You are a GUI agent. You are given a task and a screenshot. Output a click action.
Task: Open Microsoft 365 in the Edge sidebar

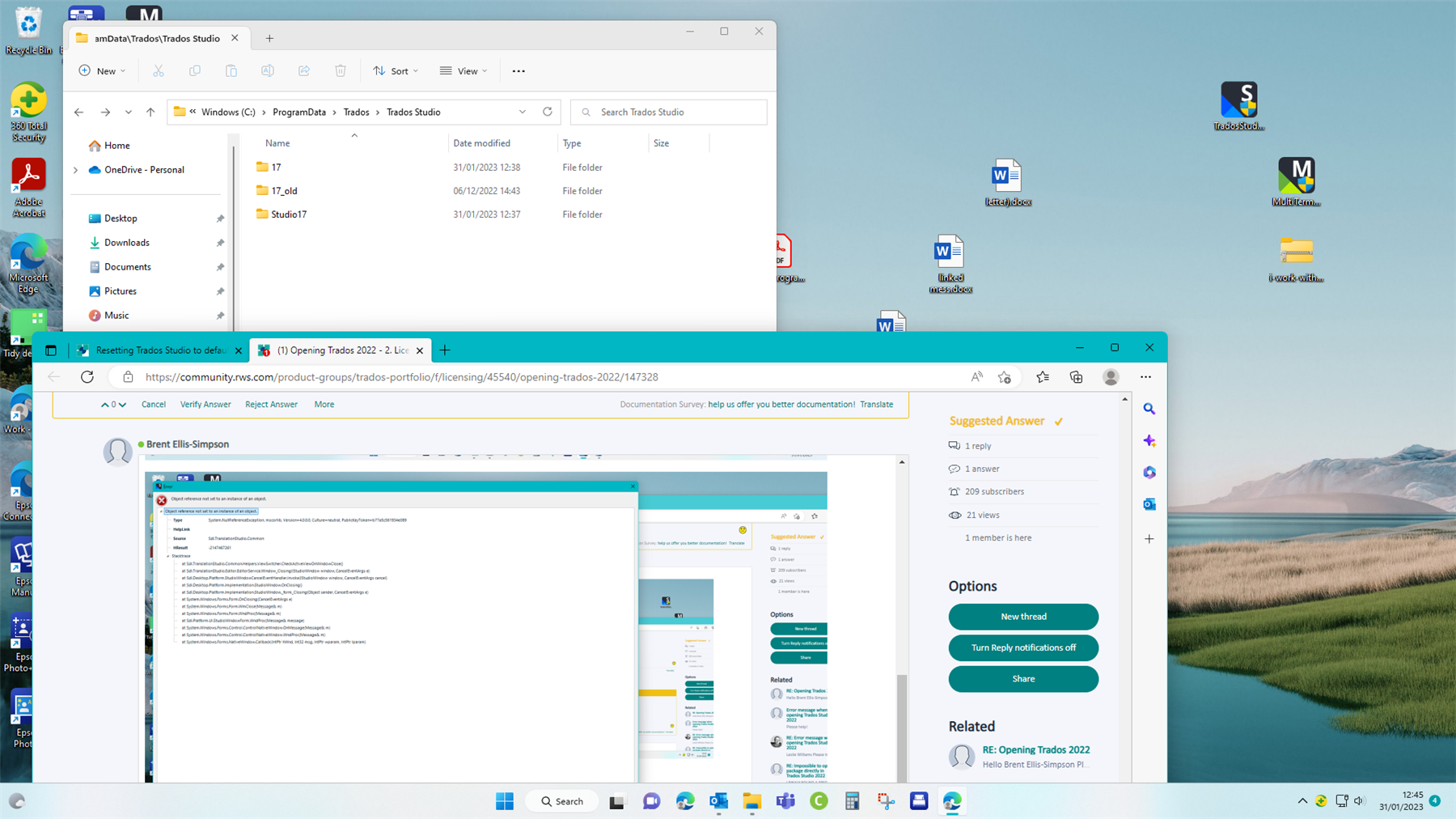coord(1149,472)
